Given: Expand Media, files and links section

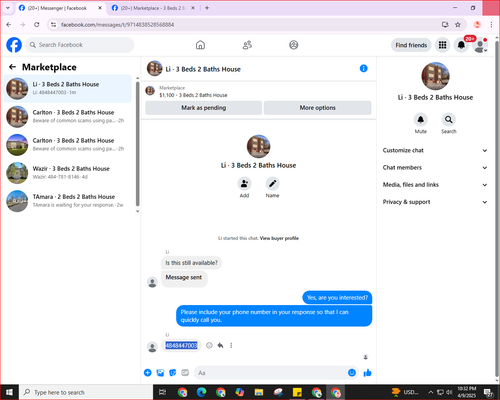Looking at the screenshot, I should (x=435, y=185).
